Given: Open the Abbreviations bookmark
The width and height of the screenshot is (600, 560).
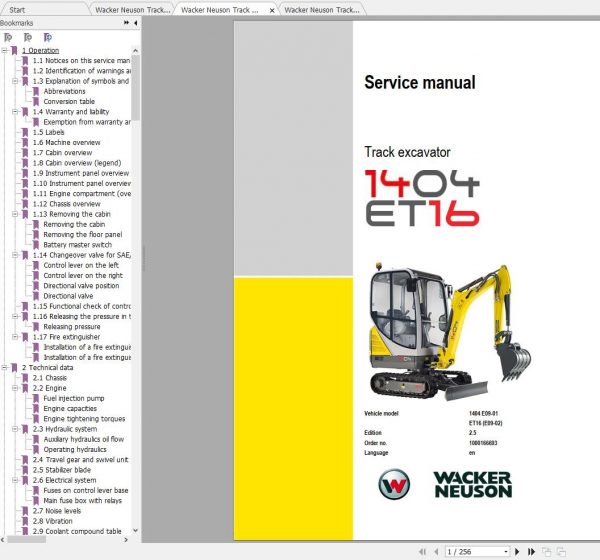Looking at the screenshot, I should coord(64,91).
